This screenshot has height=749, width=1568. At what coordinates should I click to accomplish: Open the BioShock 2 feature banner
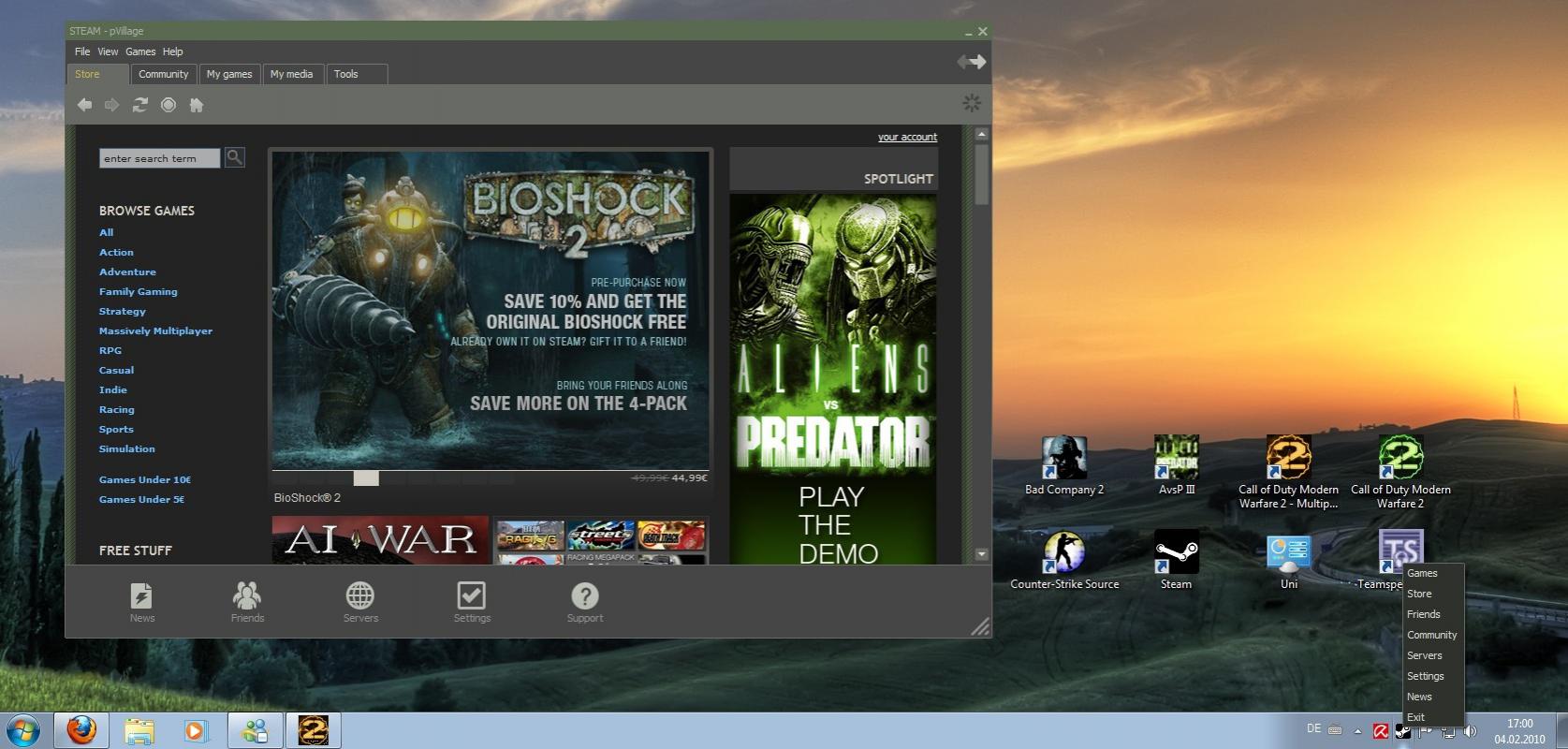pos(491,311)
